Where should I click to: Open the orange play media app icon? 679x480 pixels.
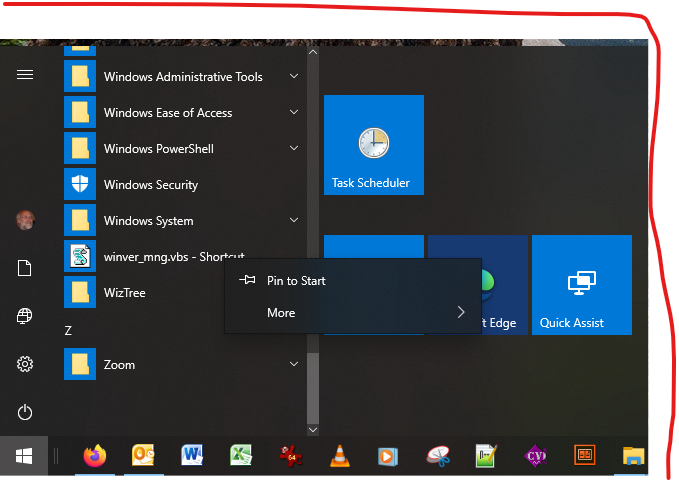pos(388,457)
